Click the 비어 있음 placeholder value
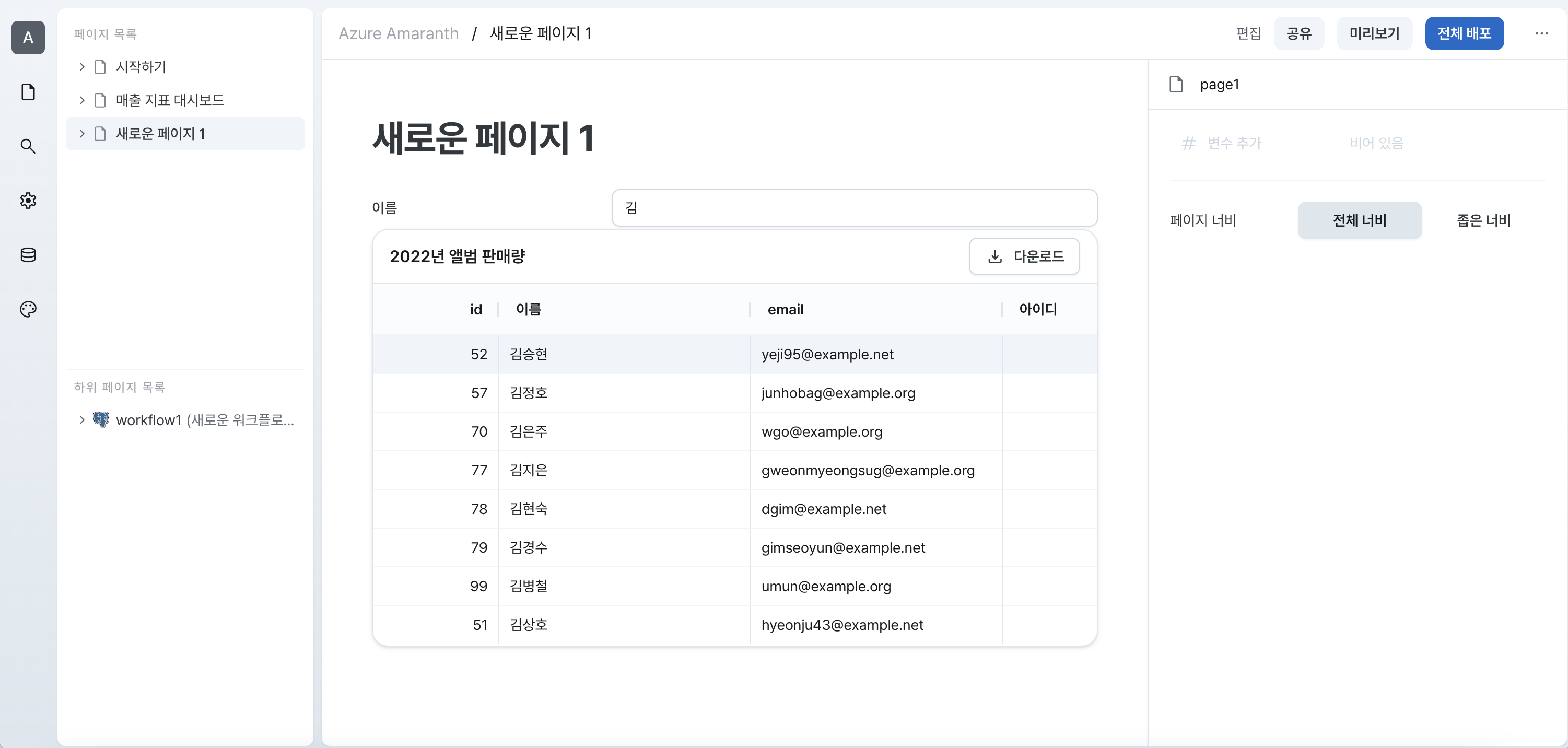 point(1376,143)
